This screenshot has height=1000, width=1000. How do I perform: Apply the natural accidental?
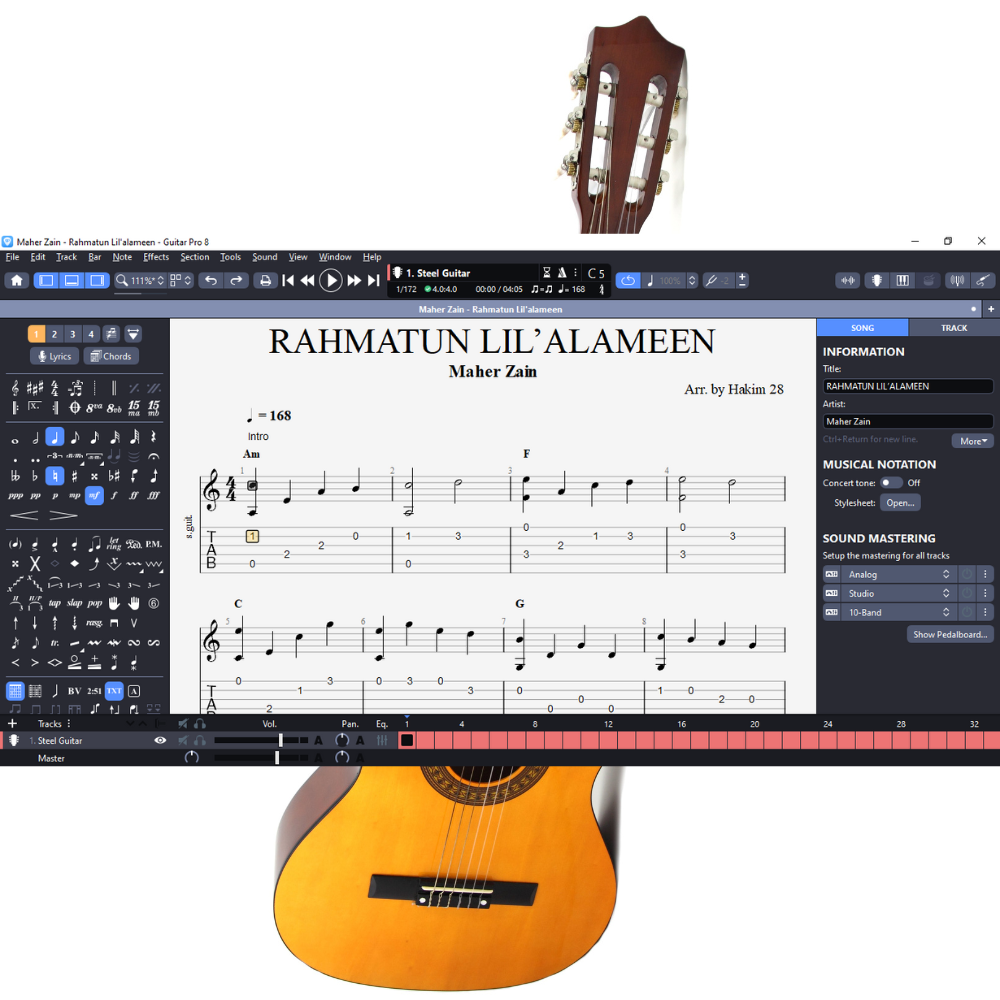click(55, 476)
